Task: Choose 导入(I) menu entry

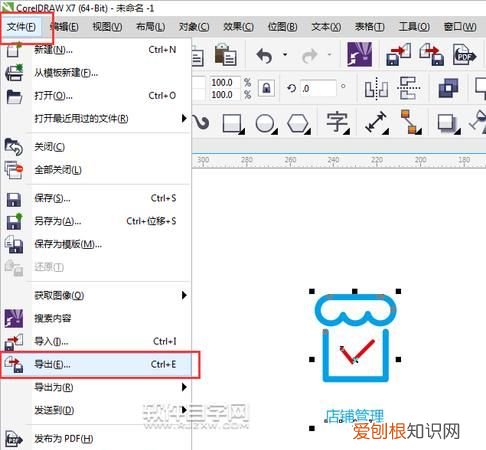Action: pyautogui.click(x=97, y=341)
